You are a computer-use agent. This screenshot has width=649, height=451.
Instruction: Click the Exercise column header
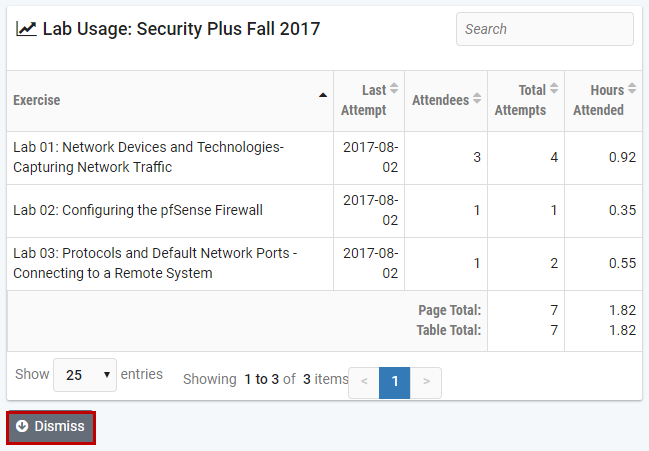point(37,100)
